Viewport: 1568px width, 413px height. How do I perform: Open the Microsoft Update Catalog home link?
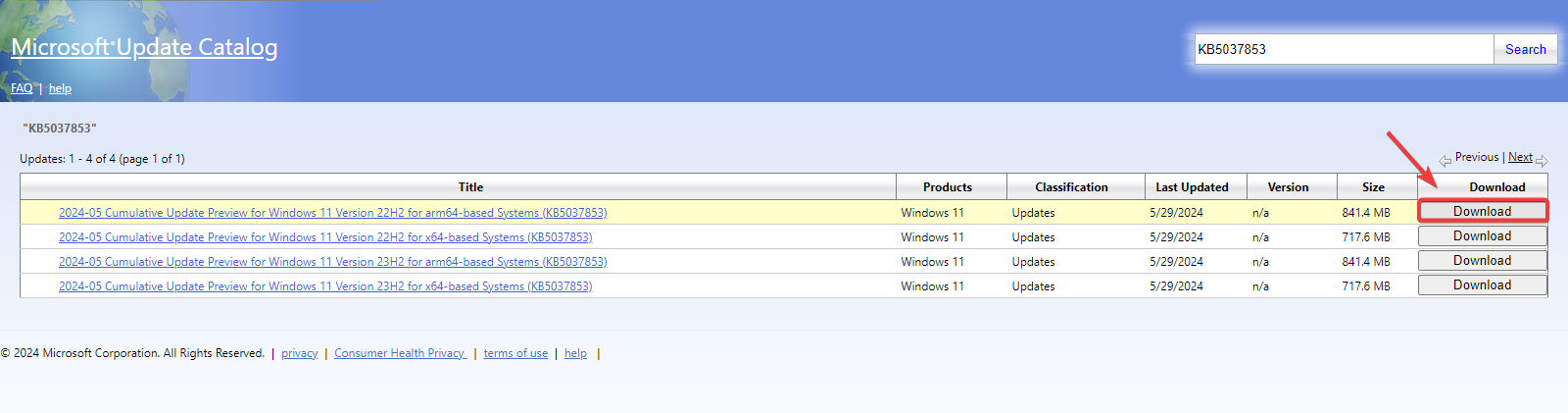click(144, 47)
